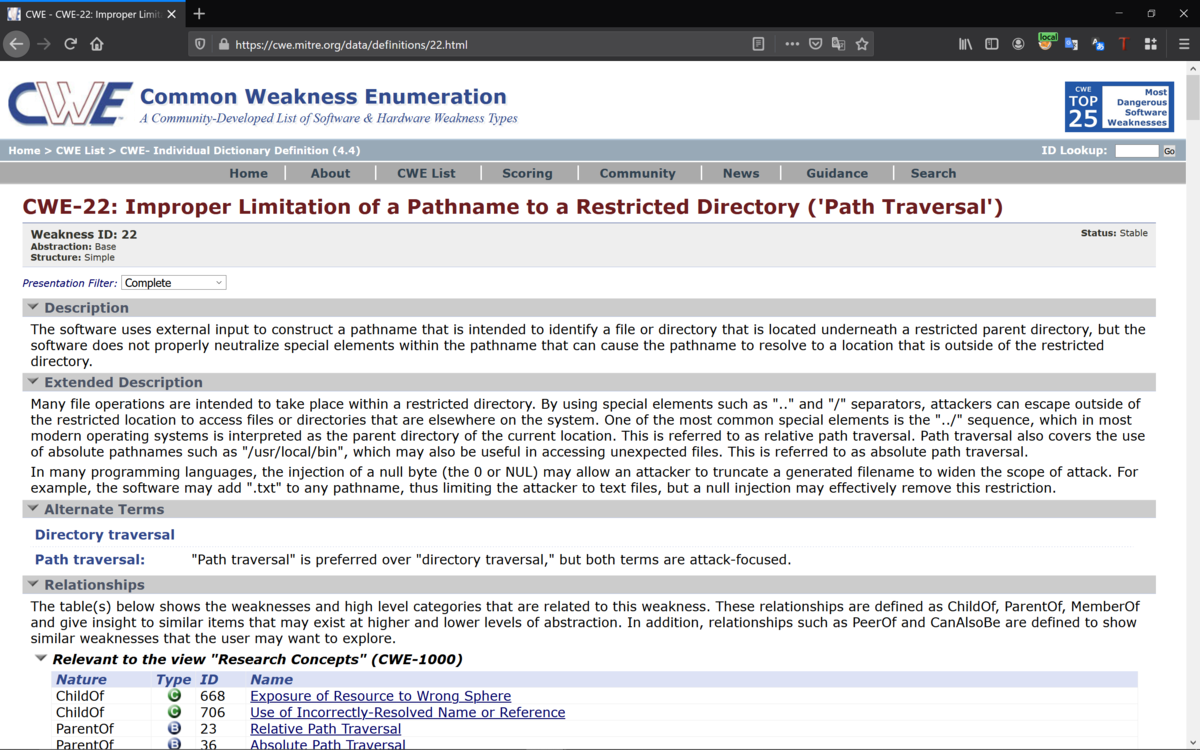The width and height of the screenshot is (1200, 750).
Task: Open the Relative Path Traversal link
Action: tap(325, 729)
